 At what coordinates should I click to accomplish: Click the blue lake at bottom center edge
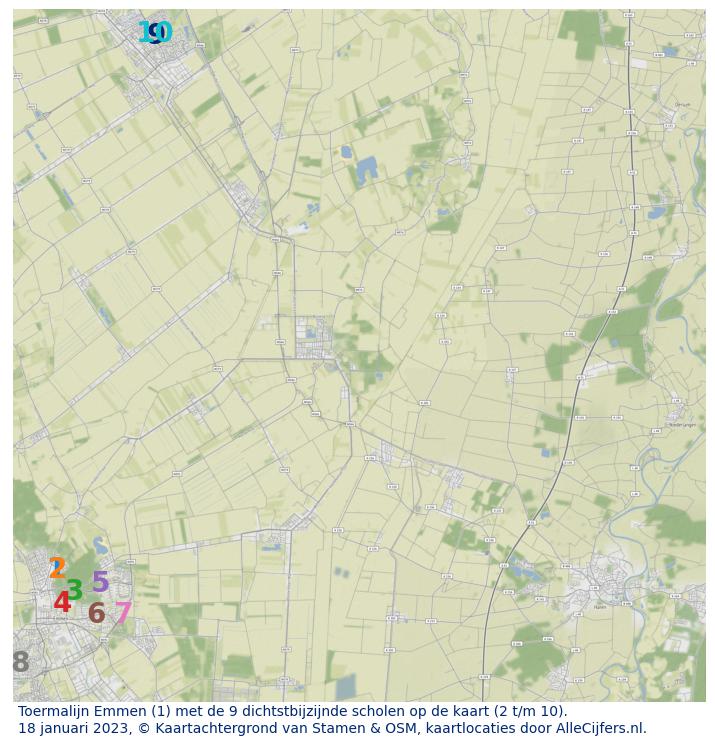point(345,687)
